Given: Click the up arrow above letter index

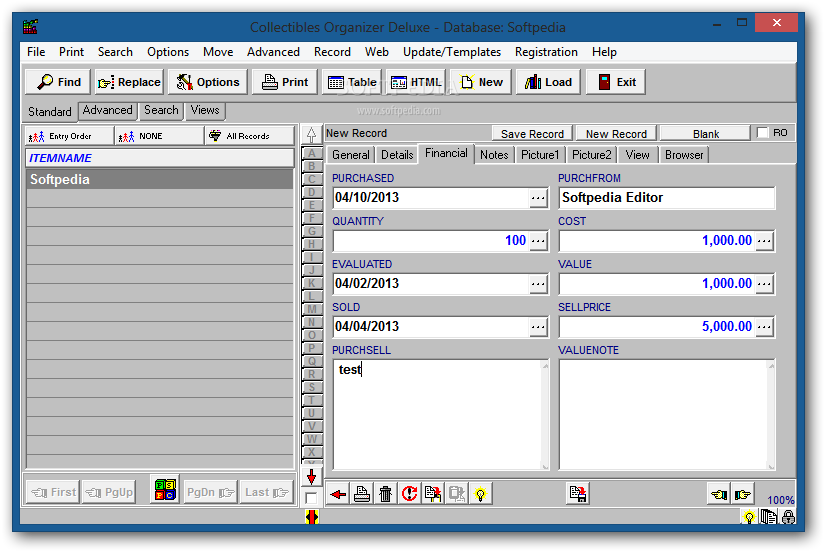Looking at the screenshot, I should 311,135.
